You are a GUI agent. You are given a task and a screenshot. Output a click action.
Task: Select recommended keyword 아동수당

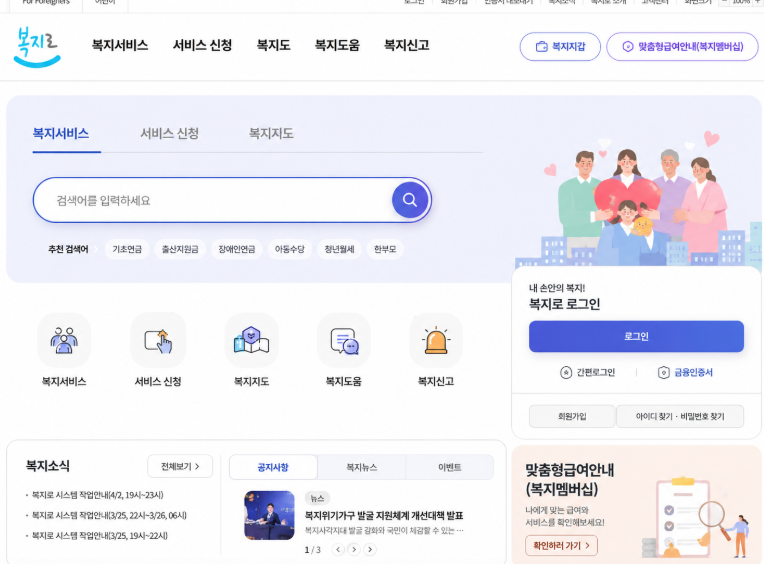[x=289, y=249]
